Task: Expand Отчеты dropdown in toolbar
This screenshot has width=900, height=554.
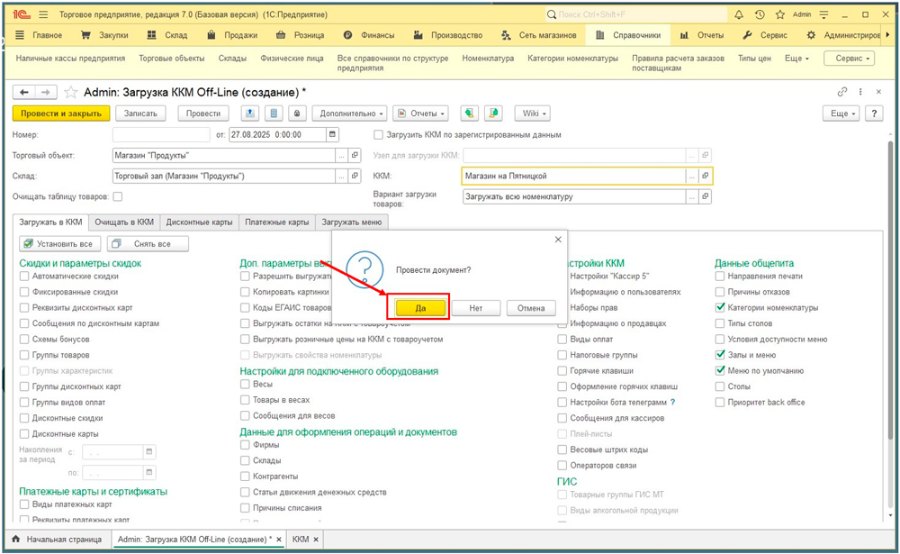Action: (x=420, y=114)
